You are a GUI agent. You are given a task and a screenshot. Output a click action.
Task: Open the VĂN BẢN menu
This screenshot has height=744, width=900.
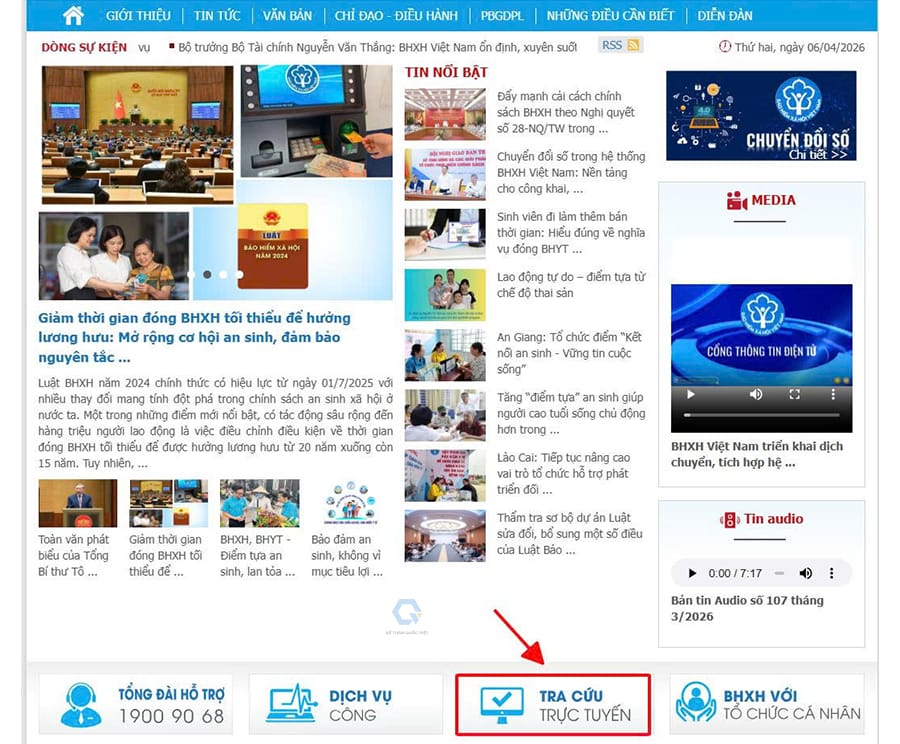pos(288,16)
